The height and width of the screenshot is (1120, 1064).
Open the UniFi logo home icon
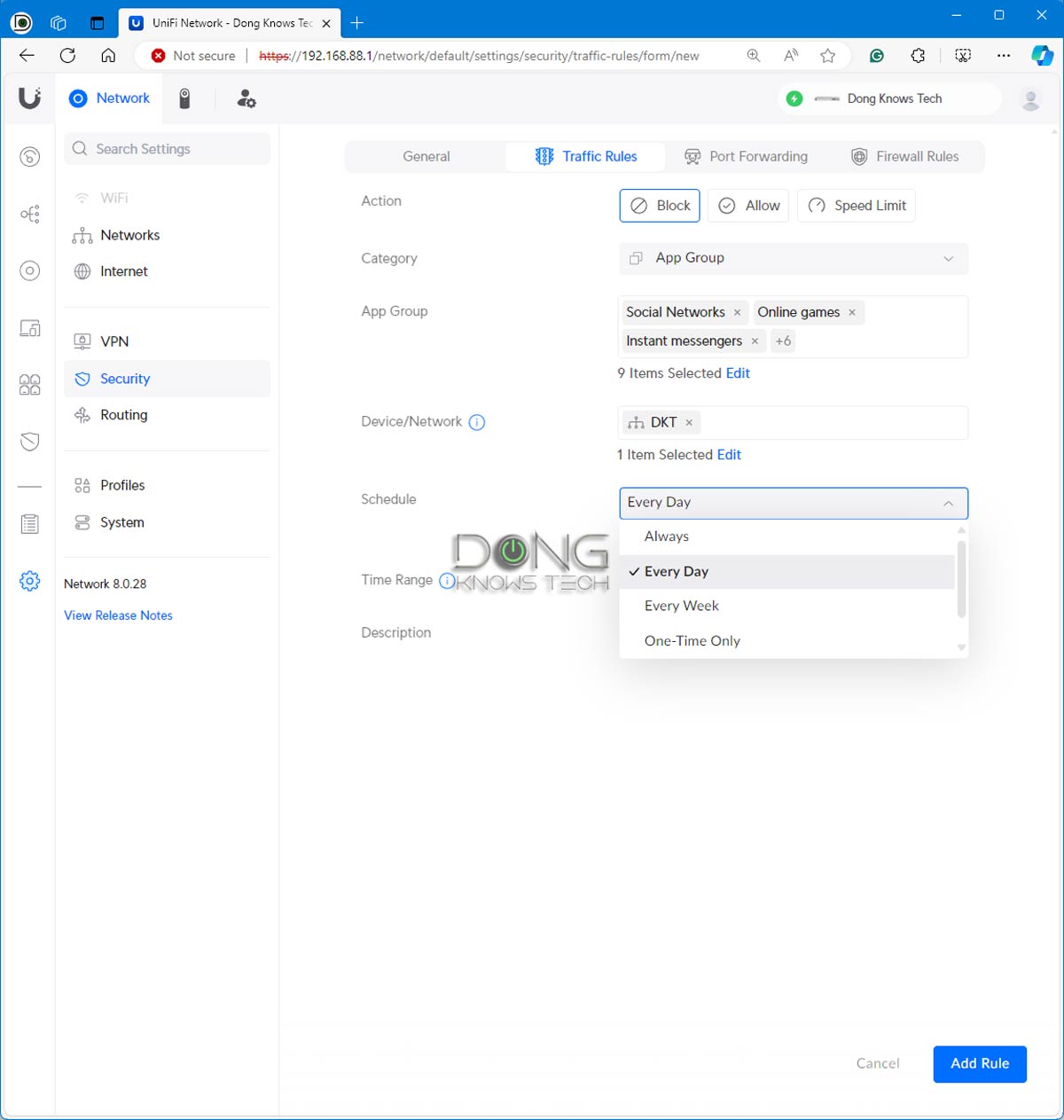29,98
